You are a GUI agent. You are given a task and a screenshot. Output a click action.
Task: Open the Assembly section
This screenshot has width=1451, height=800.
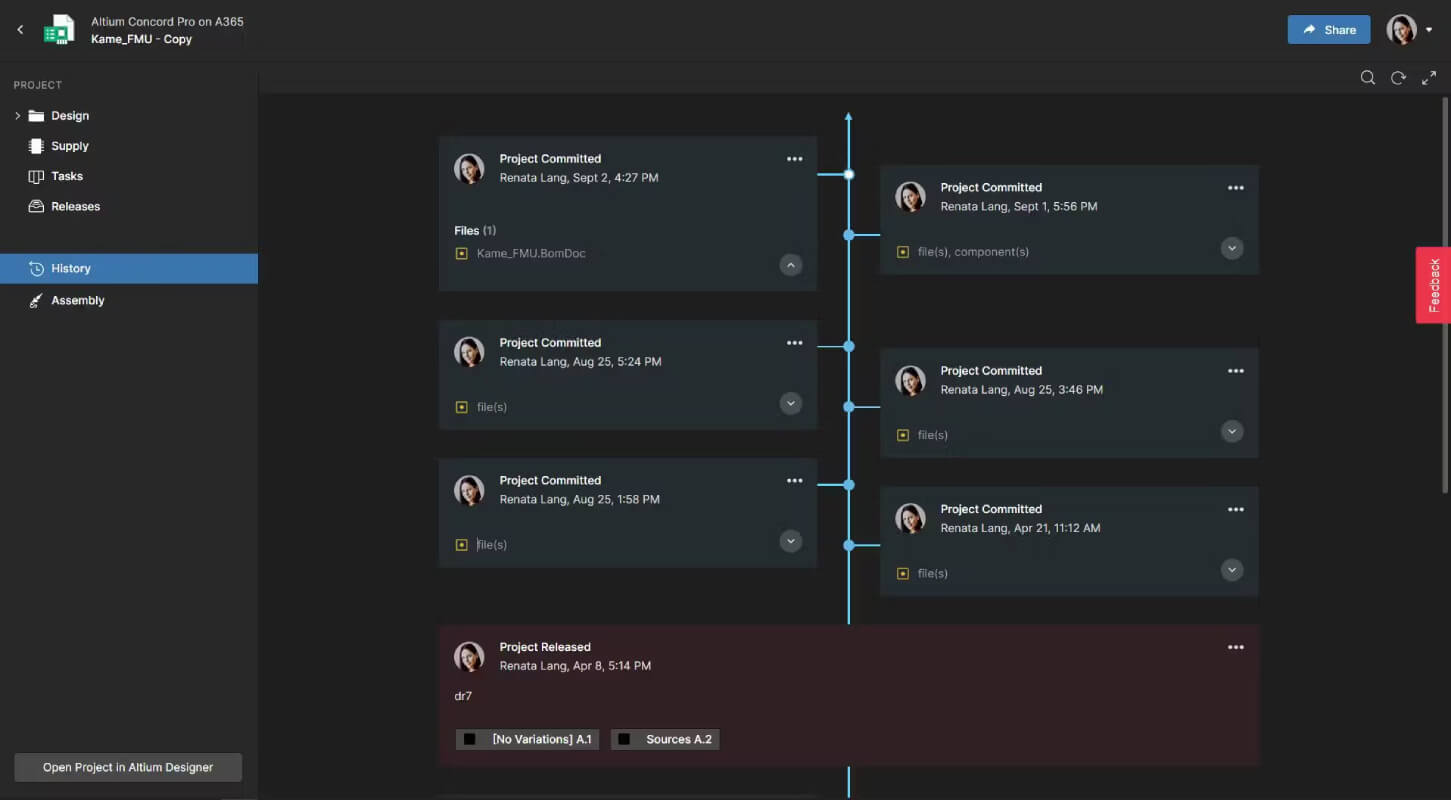pyautogui.click(x=78, y=300)
